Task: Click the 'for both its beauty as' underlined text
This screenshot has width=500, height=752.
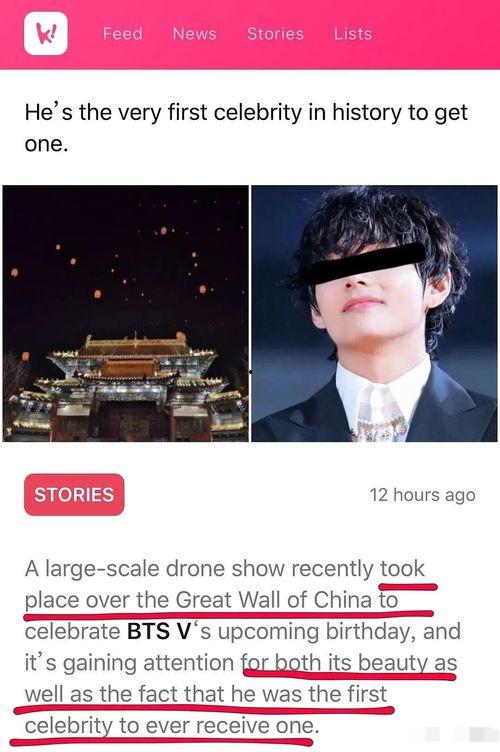Action: click(x=349, y=663)
